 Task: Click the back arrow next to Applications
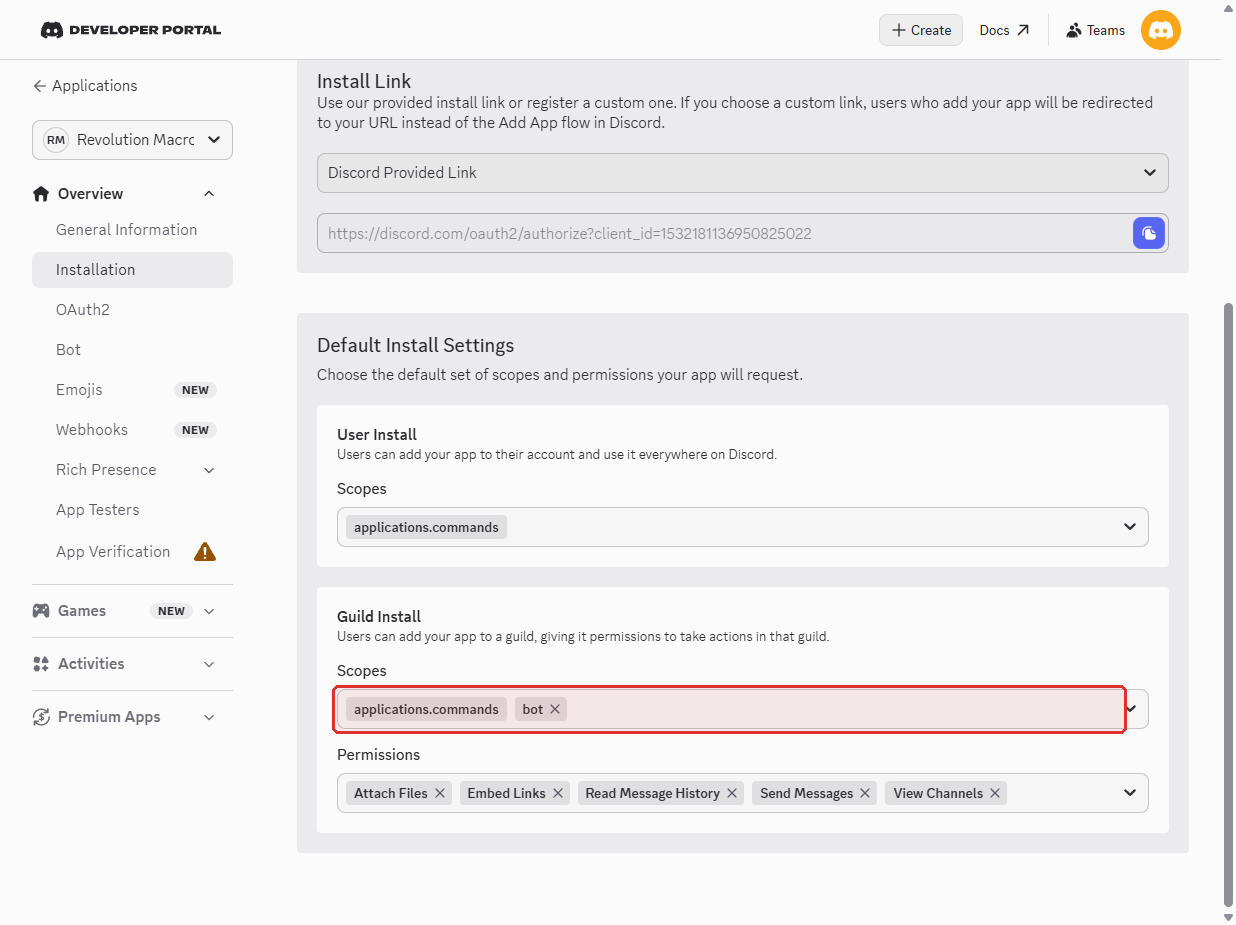click(x=40, y=86)
